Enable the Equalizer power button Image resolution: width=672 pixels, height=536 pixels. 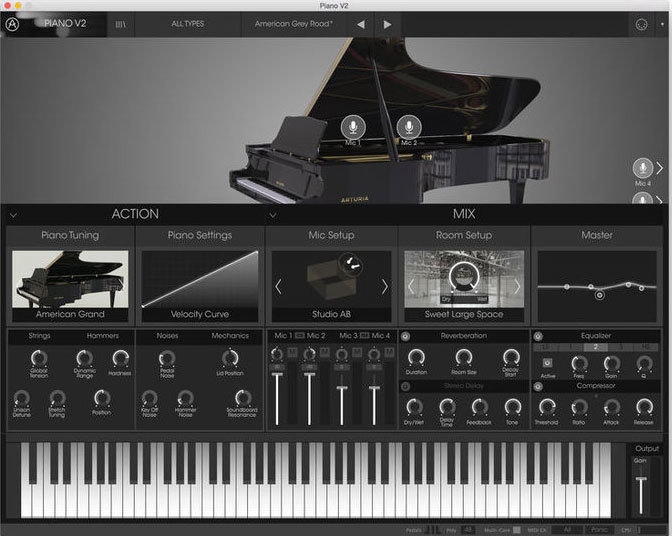539,336
